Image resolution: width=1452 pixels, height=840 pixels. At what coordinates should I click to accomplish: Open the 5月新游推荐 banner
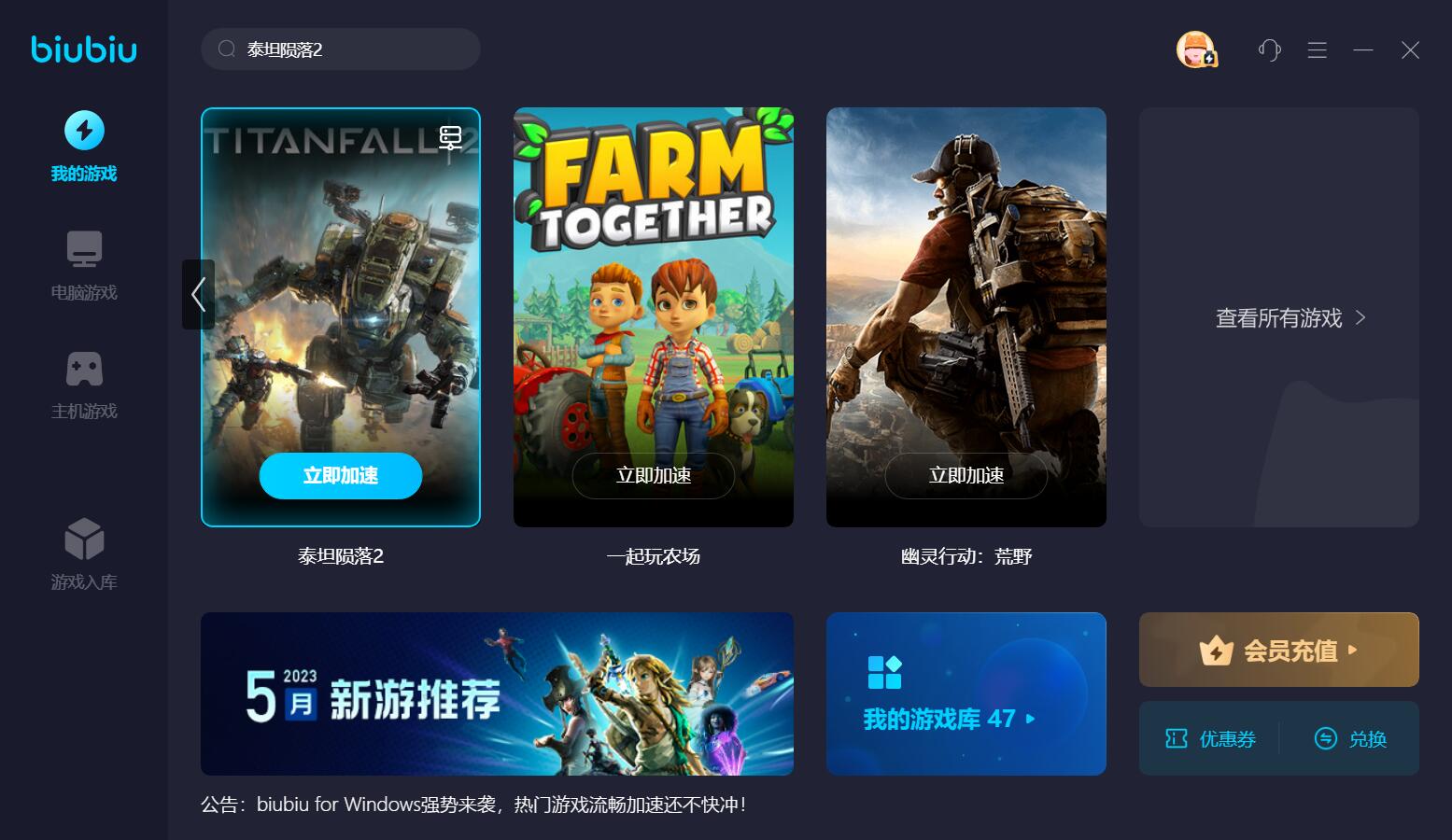(x=497, y=693)
